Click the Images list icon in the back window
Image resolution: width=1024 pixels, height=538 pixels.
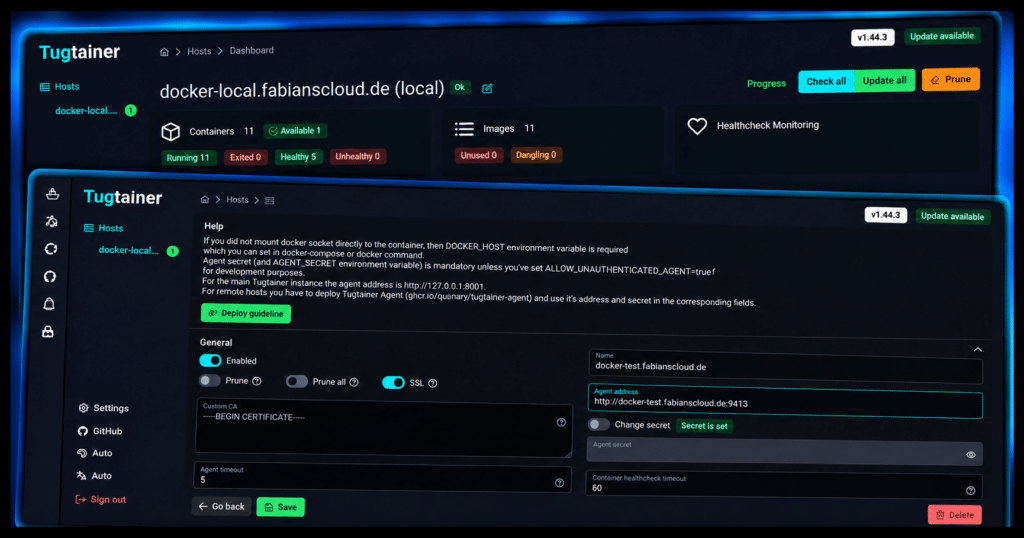tap(464, 129)
